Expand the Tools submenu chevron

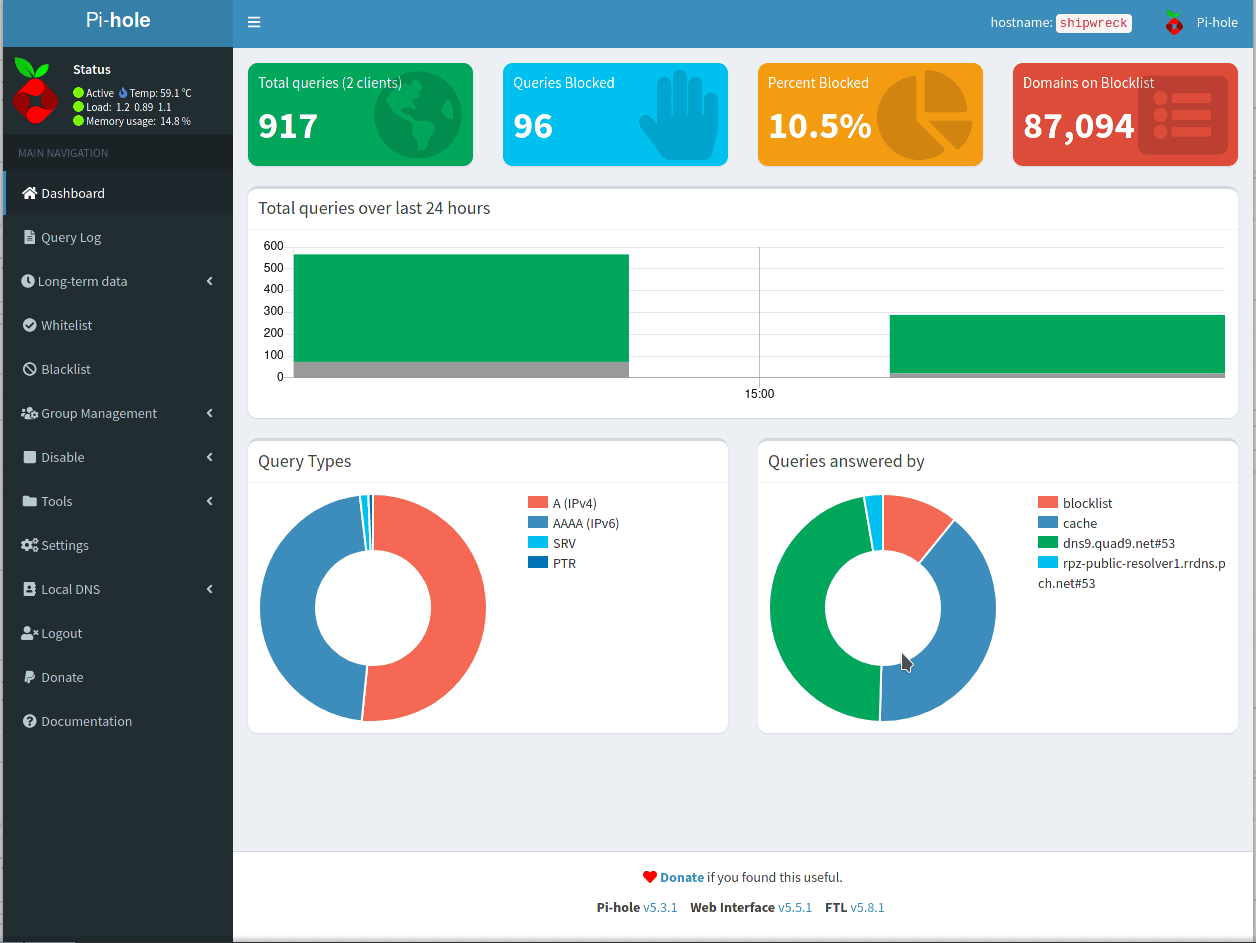pyautogui.click(x=210, y=501)
